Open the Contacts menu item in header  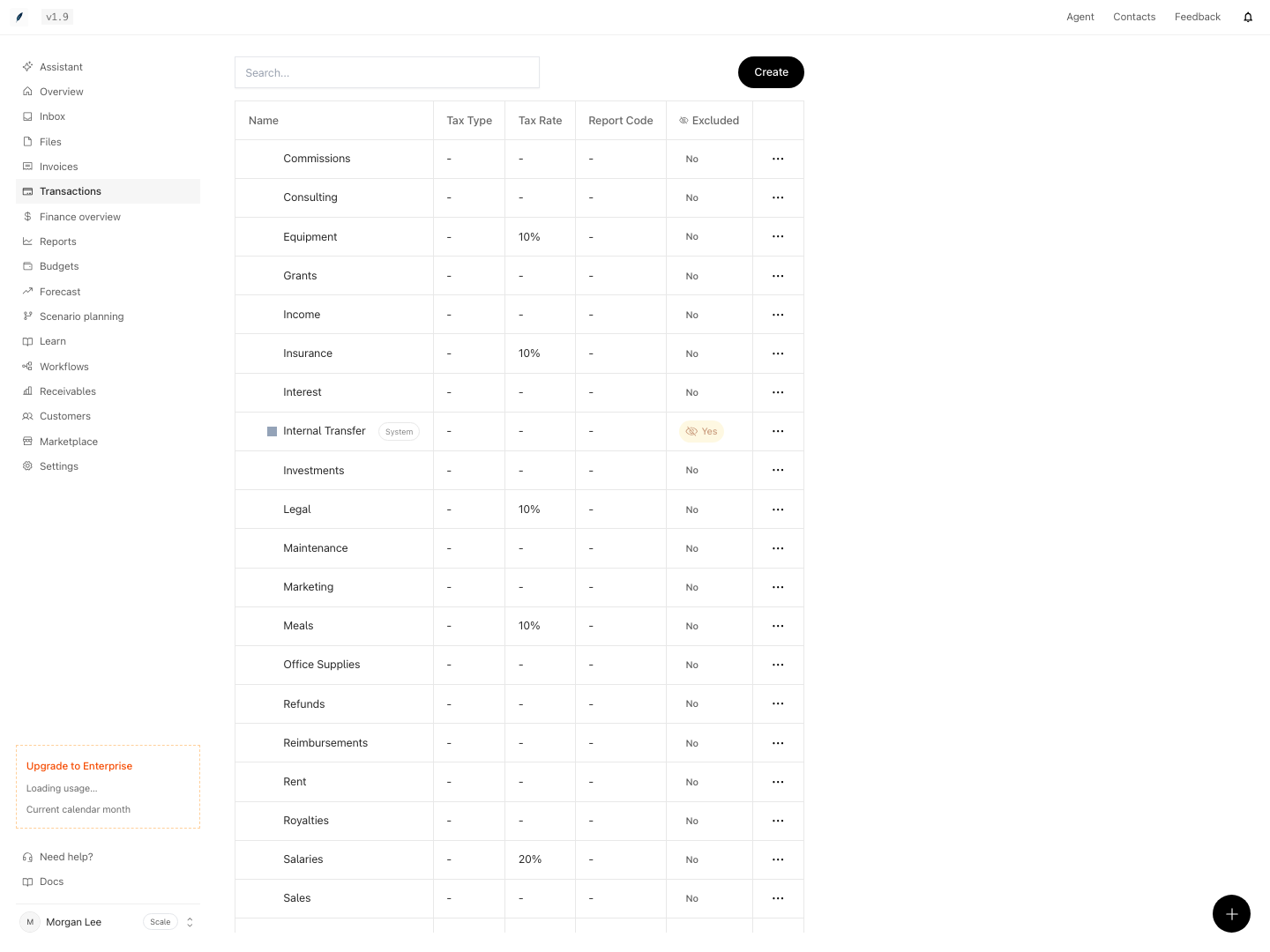click(1134, 17)
